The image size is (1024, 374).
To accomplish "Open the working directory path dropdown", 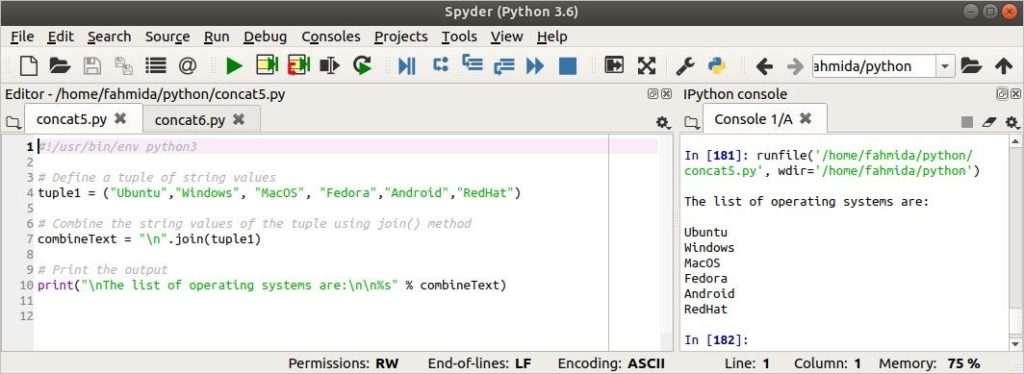I will (x=945, y=66).
